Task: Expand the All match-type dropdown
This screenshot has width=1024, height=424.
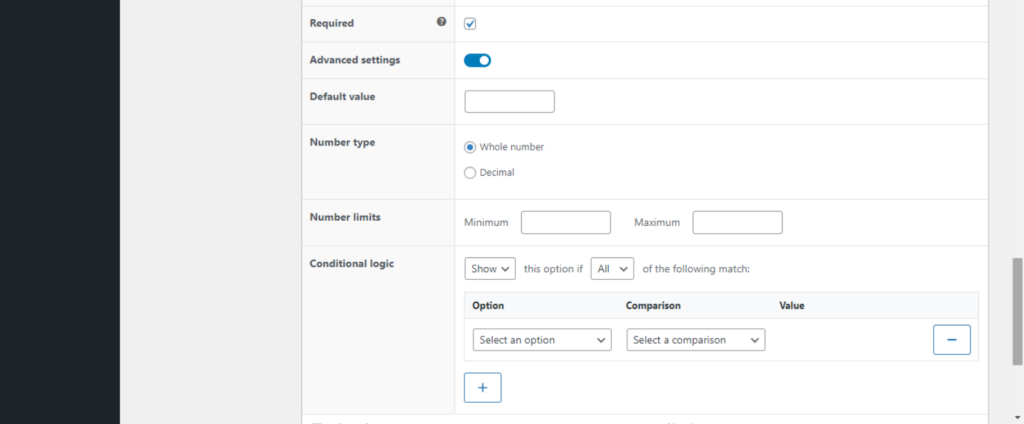Action: pos(612,269)
